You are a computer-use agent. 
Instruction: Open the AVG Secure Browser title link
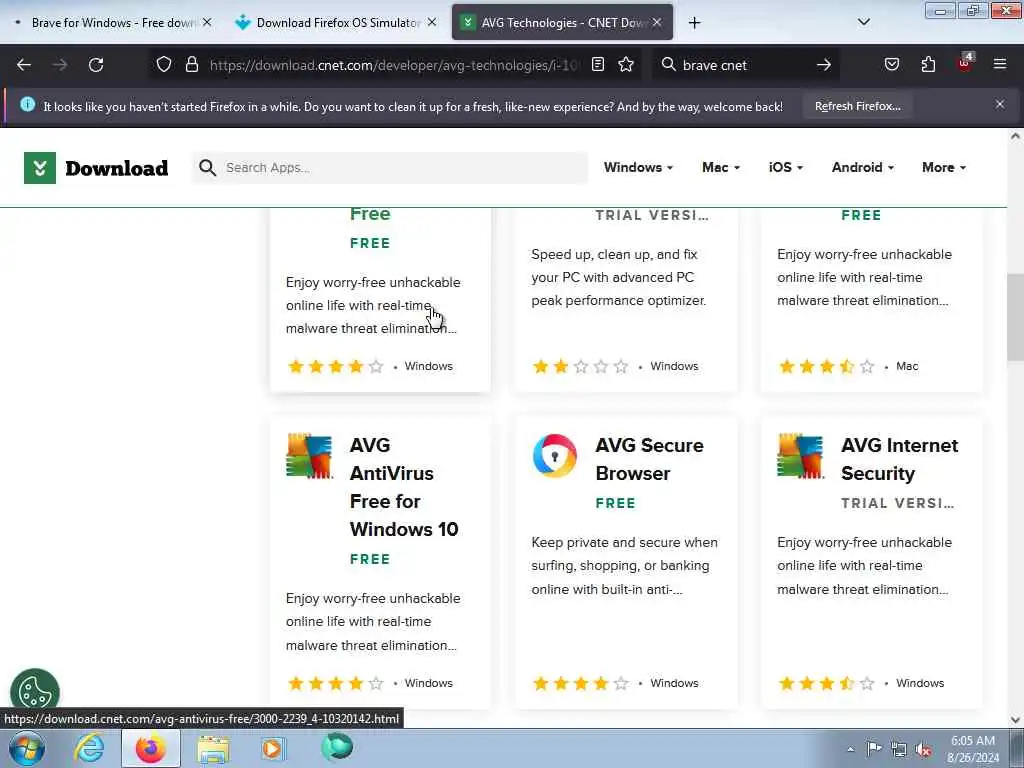point(649,459)
